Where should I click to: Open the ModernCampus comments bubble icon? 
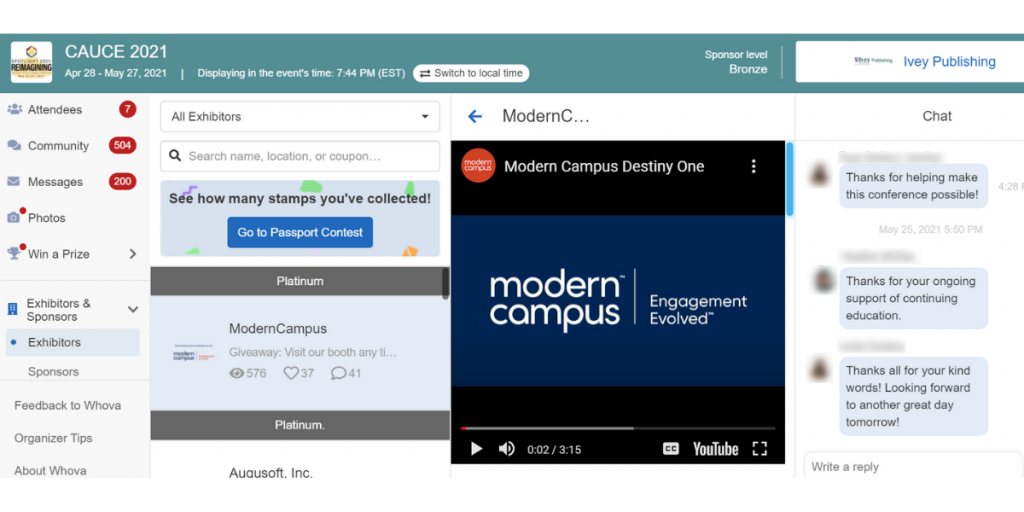[339, 373]
